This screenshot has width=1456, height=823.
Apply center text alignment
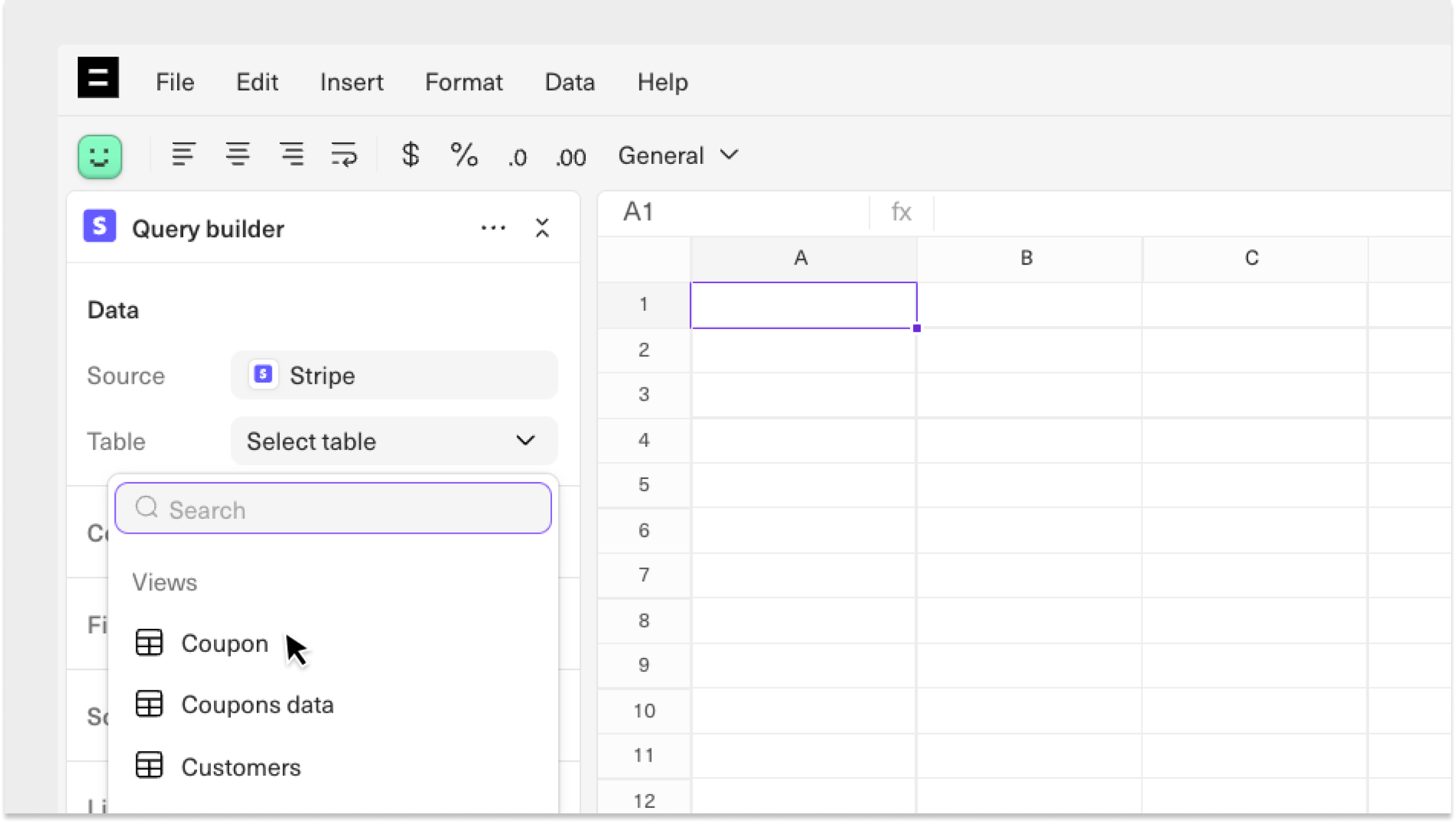tap(237, 155)
